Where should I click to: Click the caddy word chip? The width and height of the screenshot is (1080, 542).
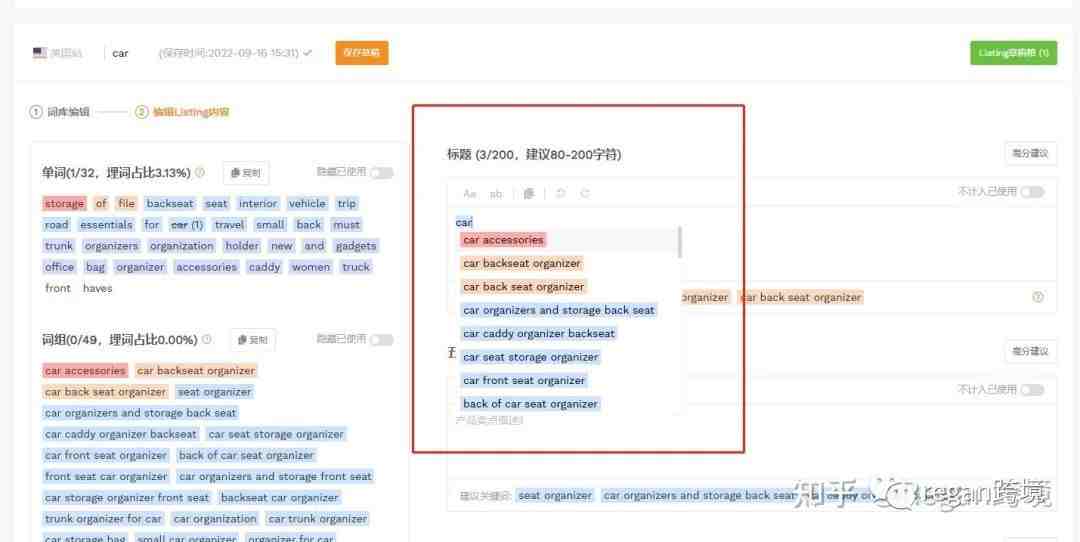tap(264, 267)
